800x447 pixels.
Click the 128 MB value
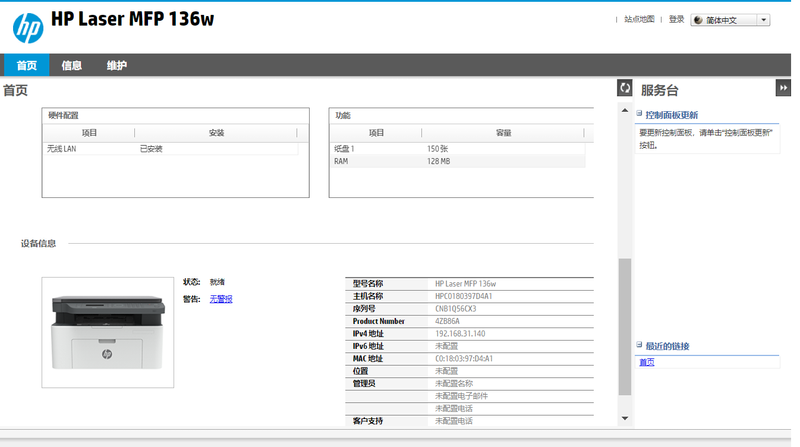tap(439, 161)
